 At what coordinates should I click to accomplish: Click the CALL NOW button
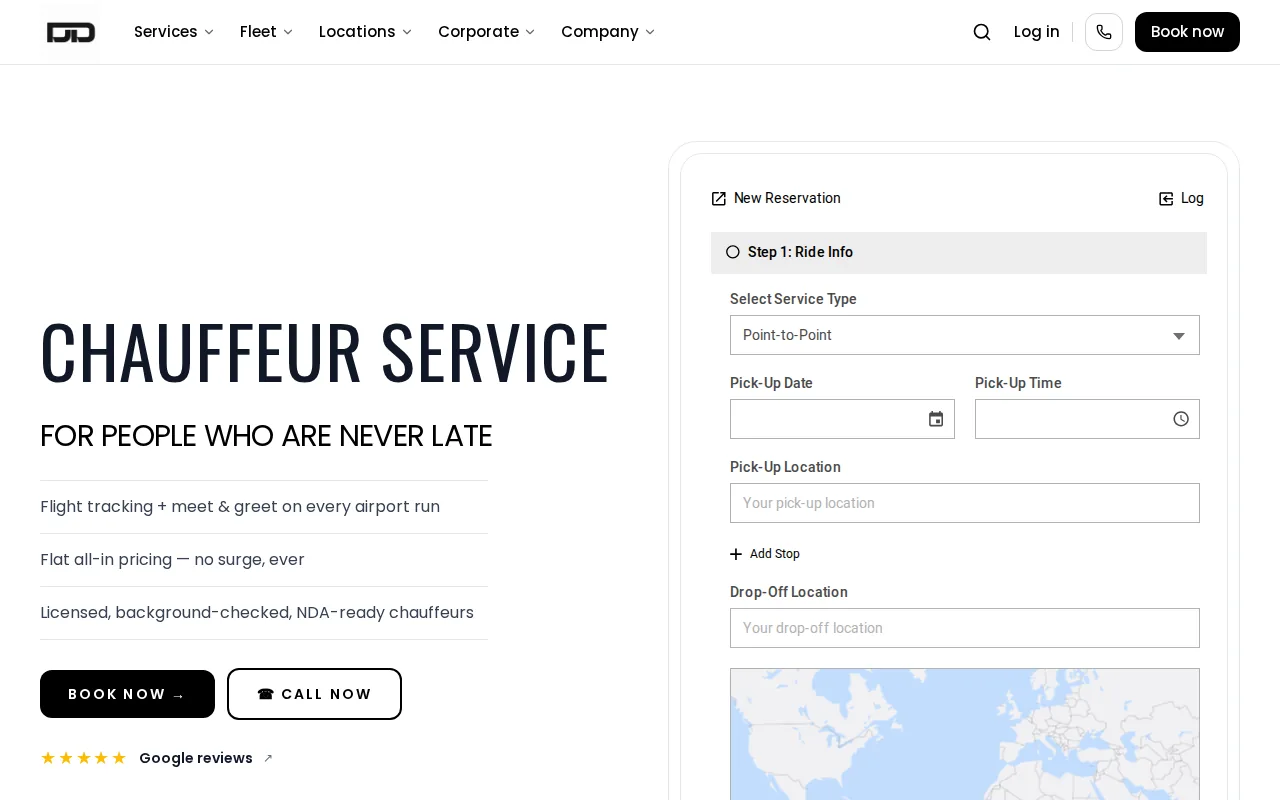[314, 694]
